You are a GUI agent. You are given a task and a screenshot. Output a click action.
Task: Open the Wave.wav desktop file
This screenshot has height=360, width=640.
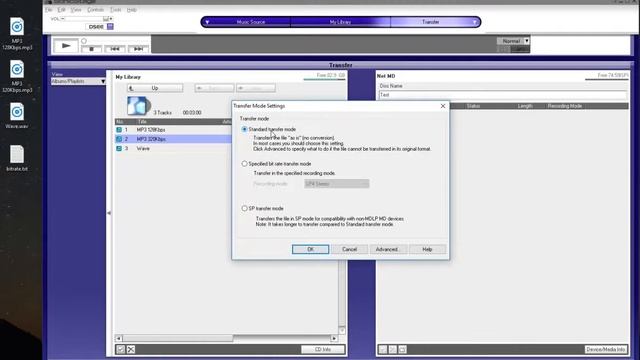click(17, 116)
